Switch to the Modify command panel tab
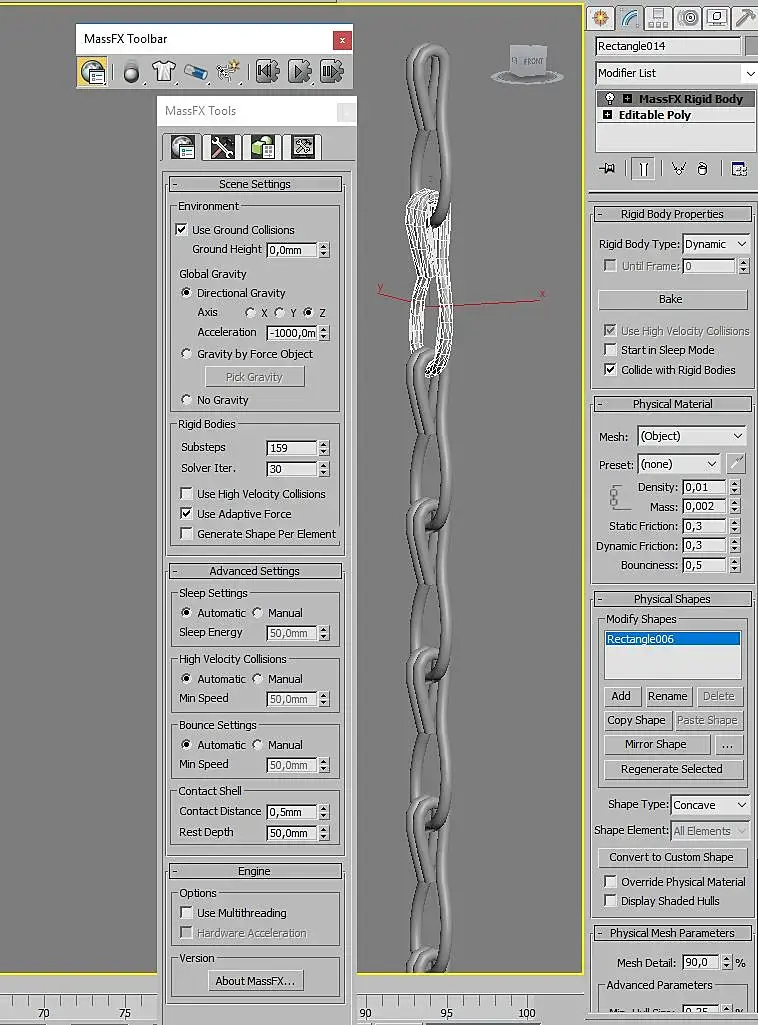758x1025 pixels. pos(629,18)
